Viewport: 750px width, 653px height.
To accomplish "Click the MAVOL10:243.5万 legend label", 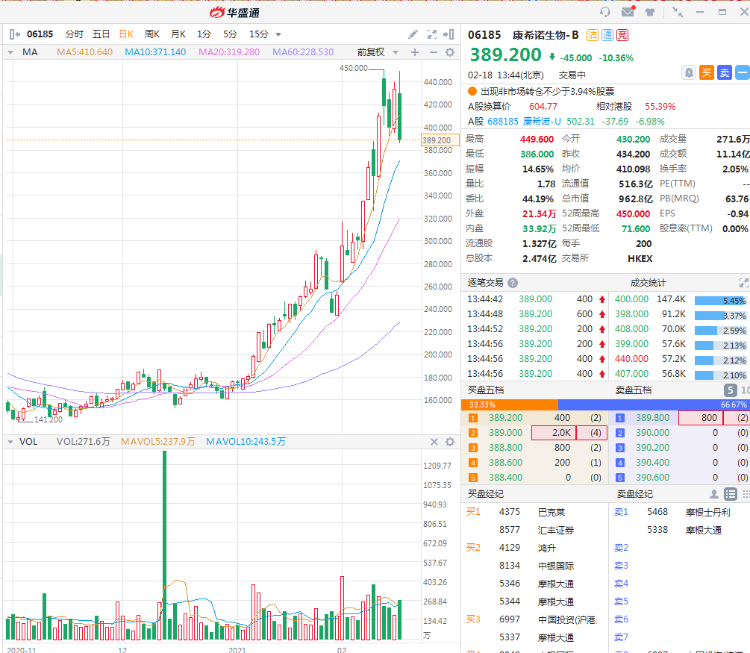I will point(246,442).
